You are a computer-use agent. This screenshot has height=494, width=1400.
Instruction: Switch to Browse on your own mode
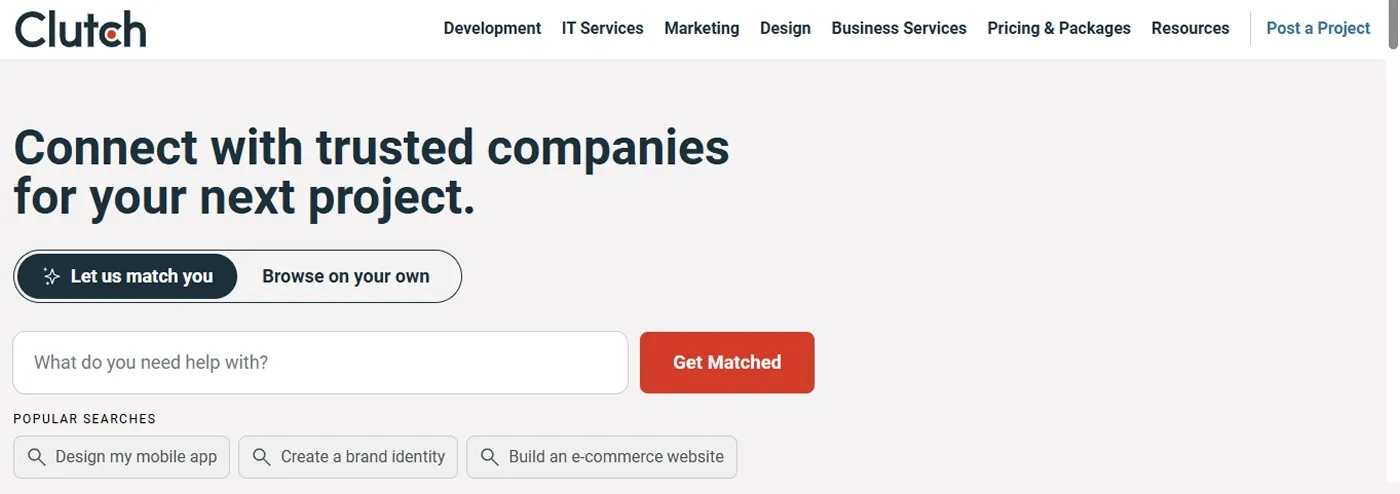346,277
